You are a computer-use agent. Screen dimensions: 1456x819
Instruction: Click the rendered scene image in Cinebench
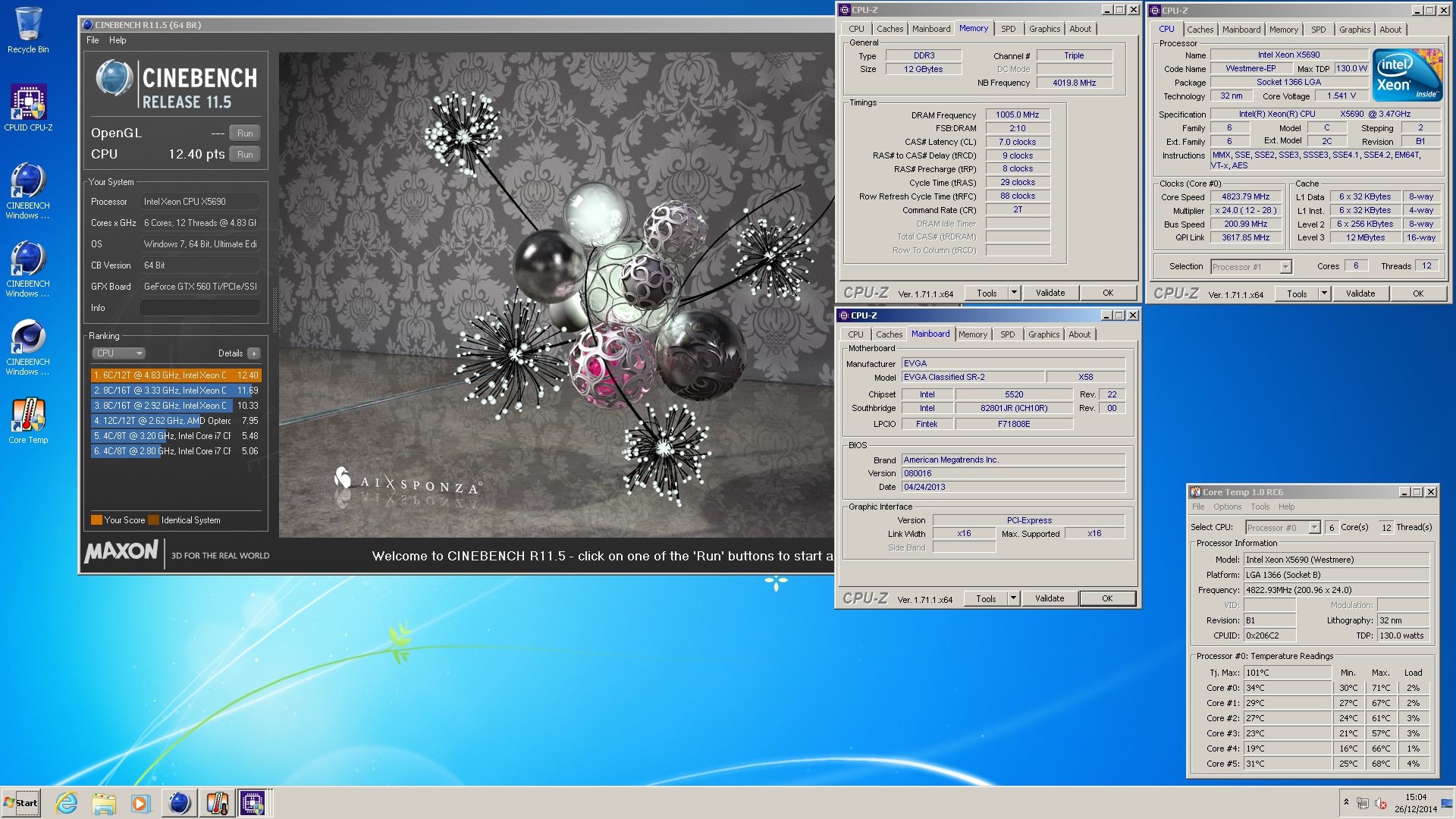point(556,294)
